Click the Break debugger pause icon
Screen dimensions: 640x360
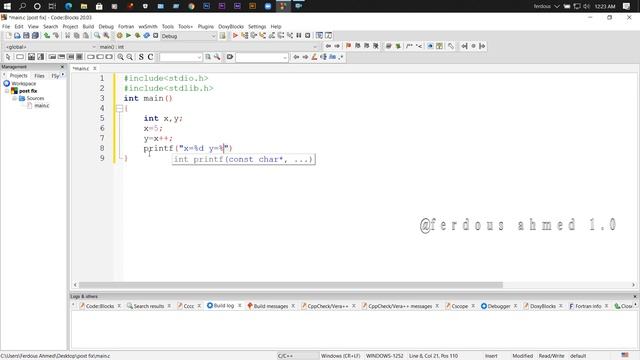pyautogui.click(x=299, y=36)
